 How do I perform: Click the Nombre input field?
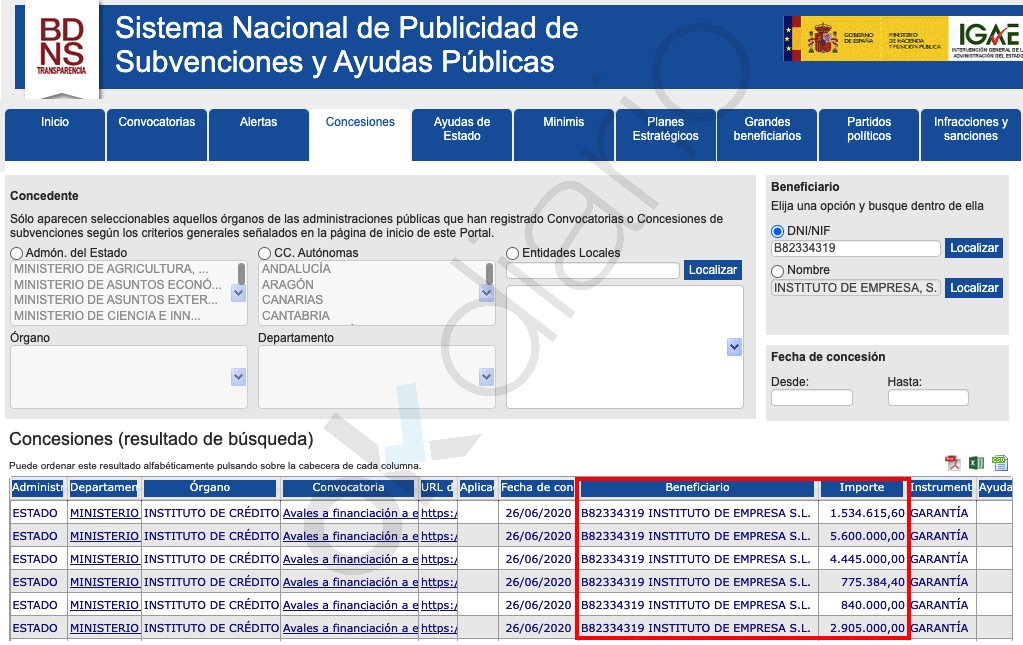tap(855, 288)
